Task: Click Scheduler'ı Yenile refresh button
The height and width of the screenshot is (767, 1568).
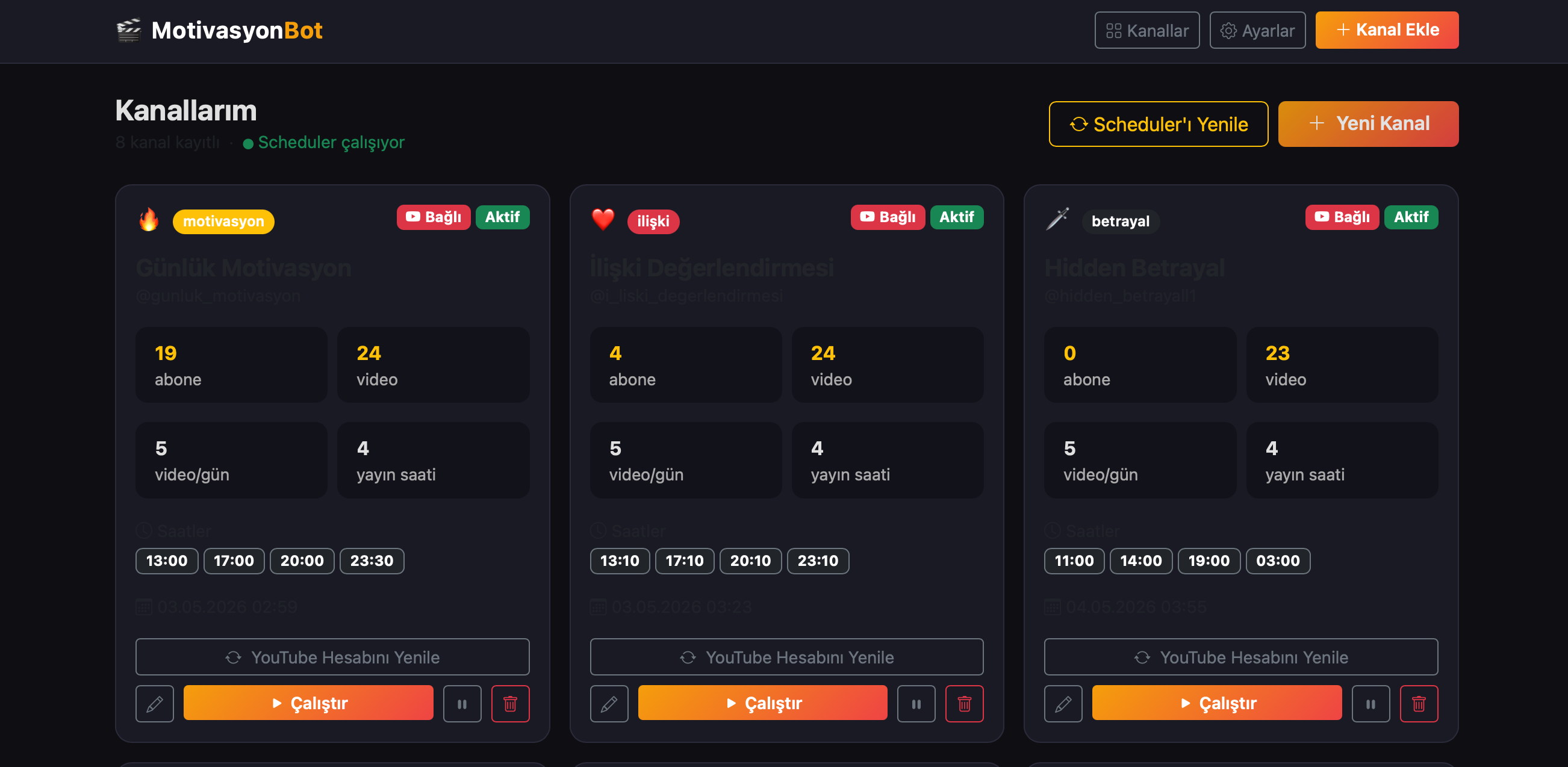Action: (x=1158, y=124)
